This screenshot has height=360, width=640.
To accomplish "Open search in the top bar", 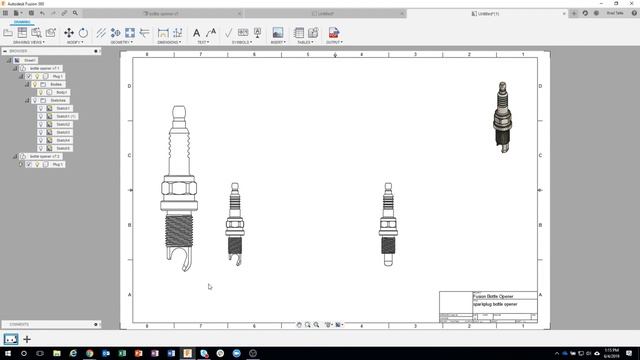I will pyautogui.click(x=75, y=13).
